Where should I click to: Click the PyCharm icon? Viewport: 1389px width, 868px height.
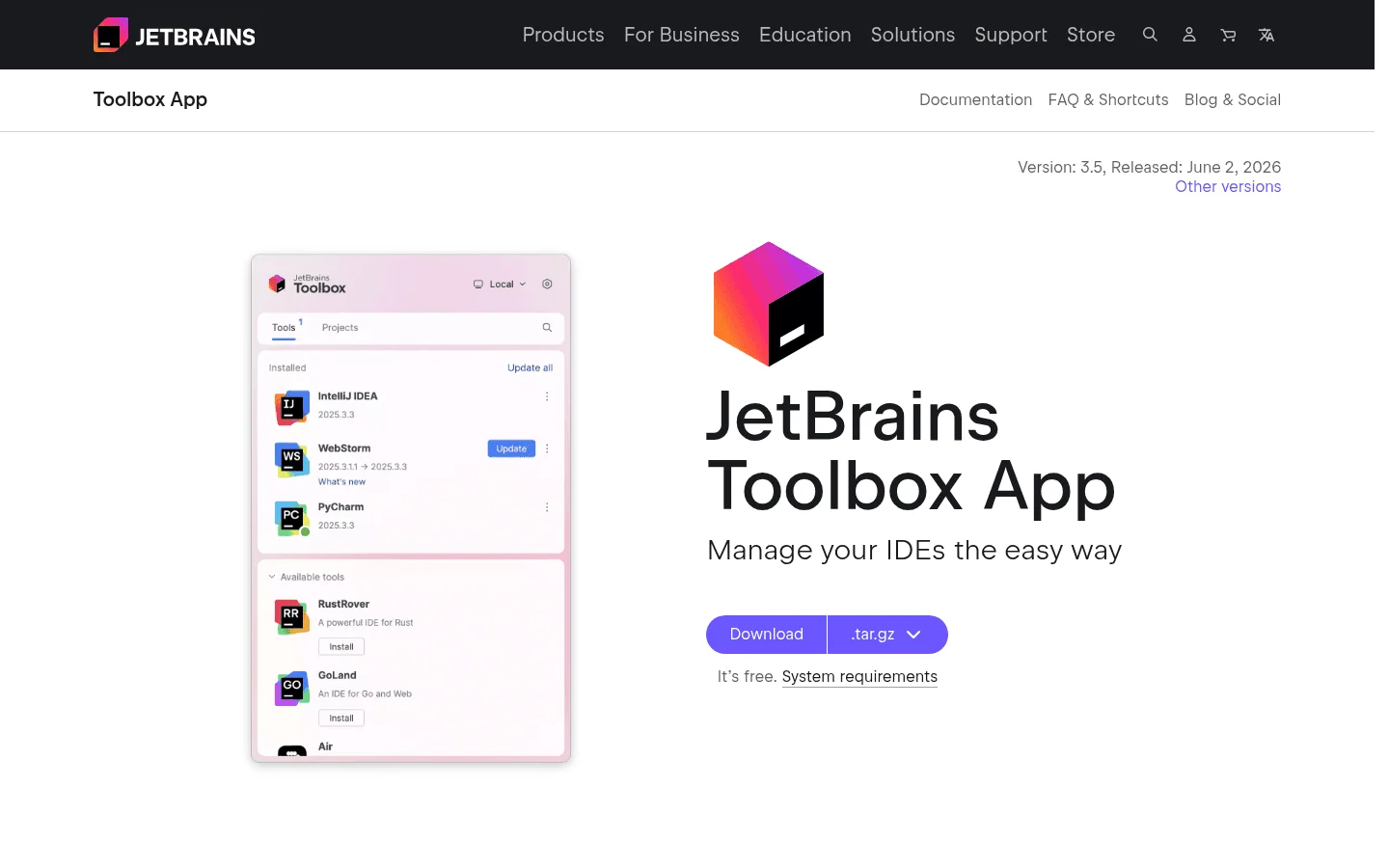coord(291,518)
